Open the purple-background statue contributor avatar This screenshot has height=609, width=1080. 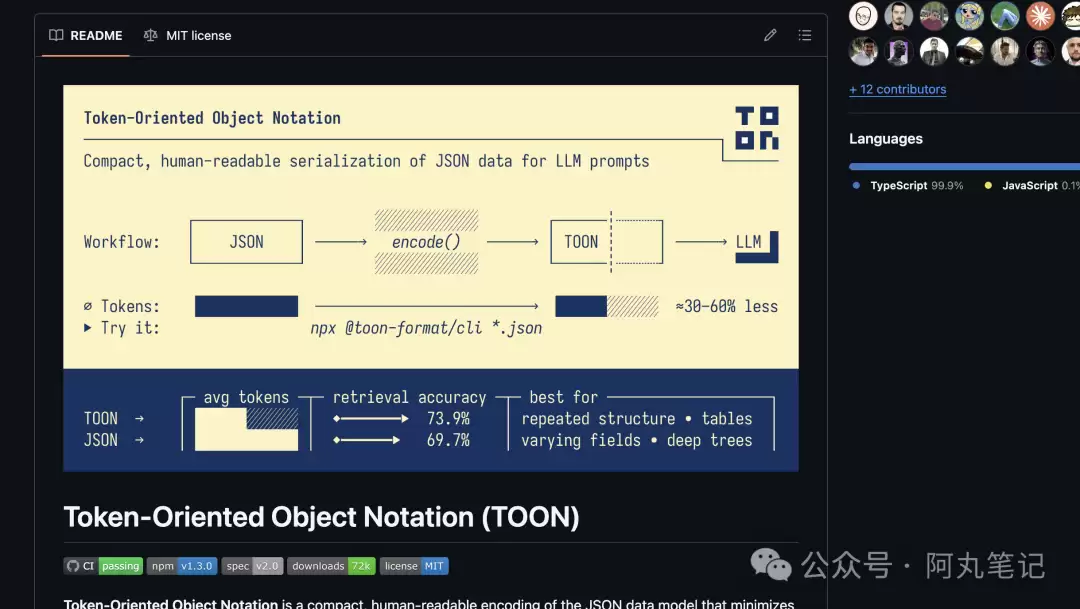(x=899, y=51)
